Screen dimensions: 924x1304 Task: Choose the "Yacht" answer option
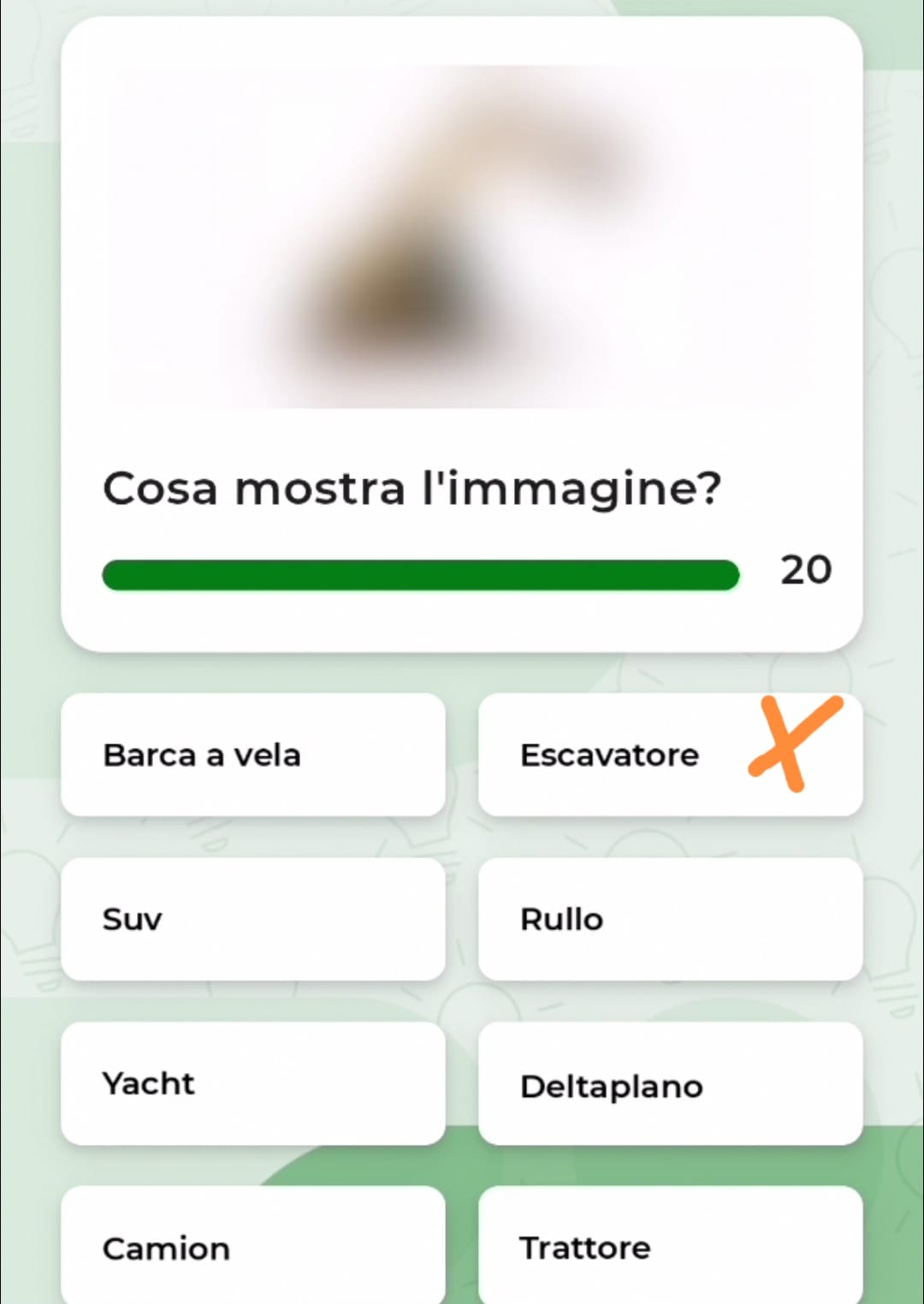(x=253, y=1083)
